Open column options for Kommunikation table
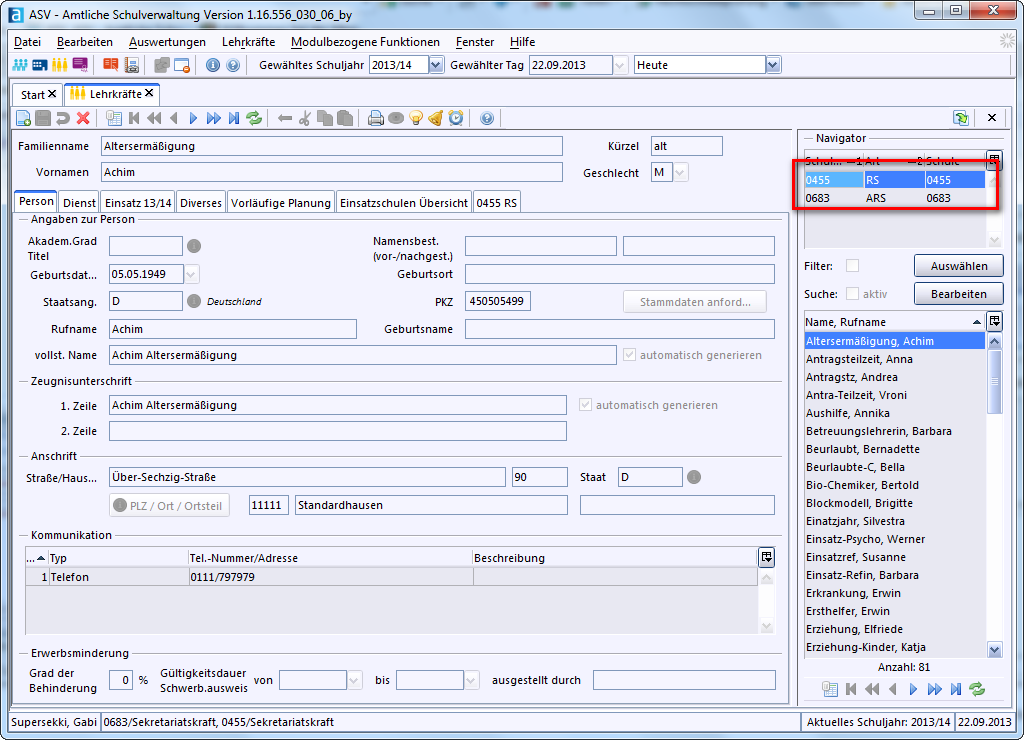Image resolution: width=1024 pixels, height=740 pixels. click(767, 557)
